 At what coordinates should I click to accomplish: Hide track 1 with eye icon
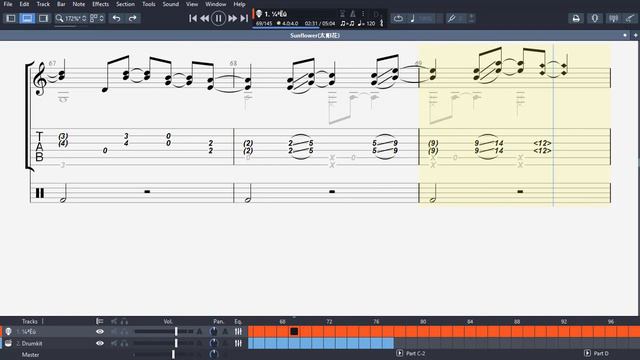(100, 331)
